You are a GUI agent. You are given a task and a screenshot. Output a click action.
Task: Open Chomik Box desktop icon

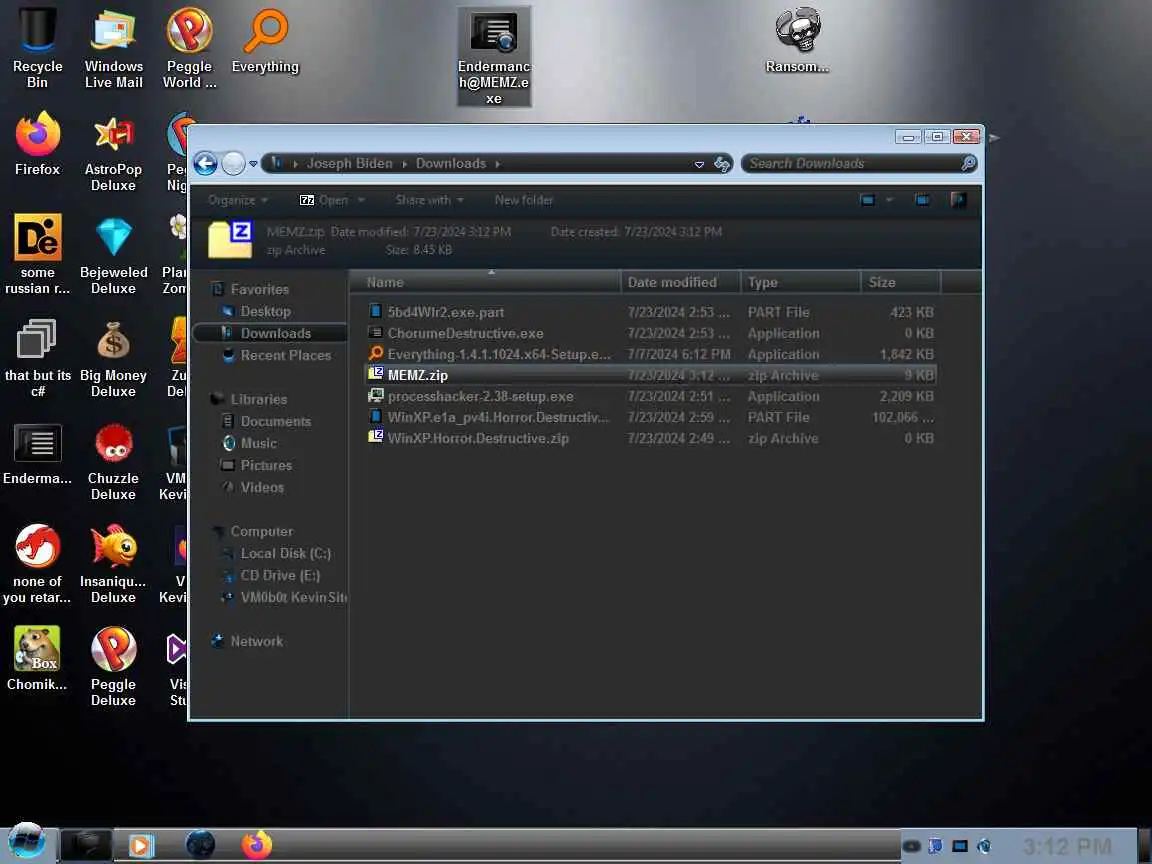tap(37, 659)
